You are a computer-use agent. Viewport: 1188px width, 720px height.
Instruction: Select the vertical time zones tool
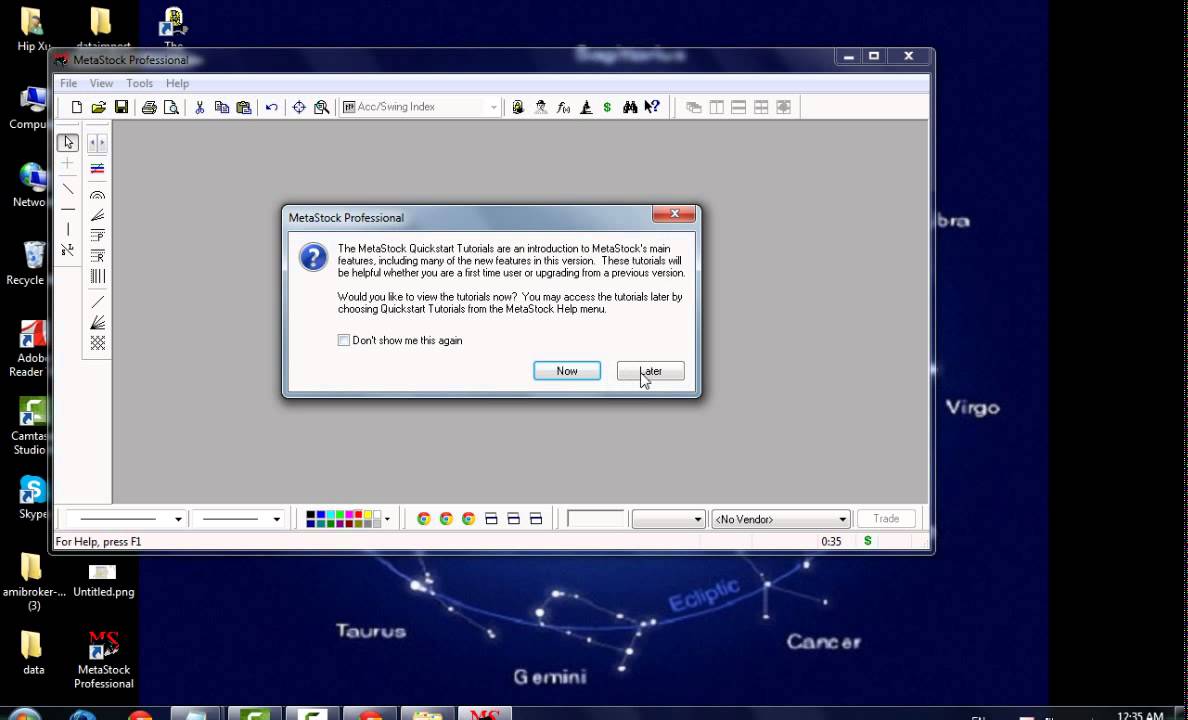pyautogui.click(x=97, y=277)
